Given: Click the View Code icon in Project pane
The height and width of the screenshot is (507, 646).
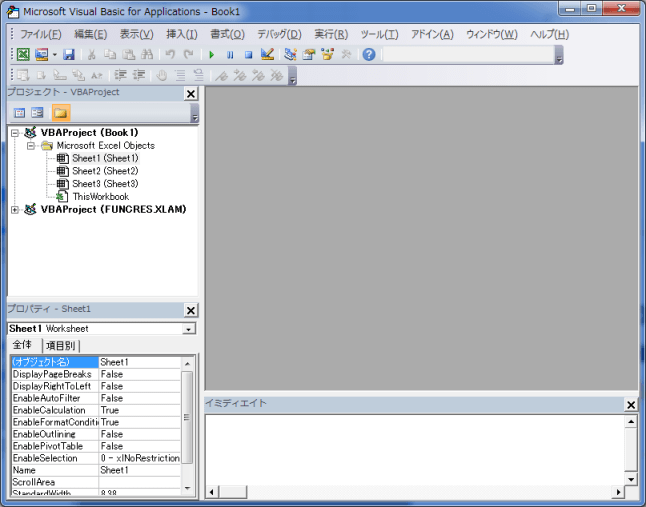Looking at the screenshot, I should (x=20, y=113).
